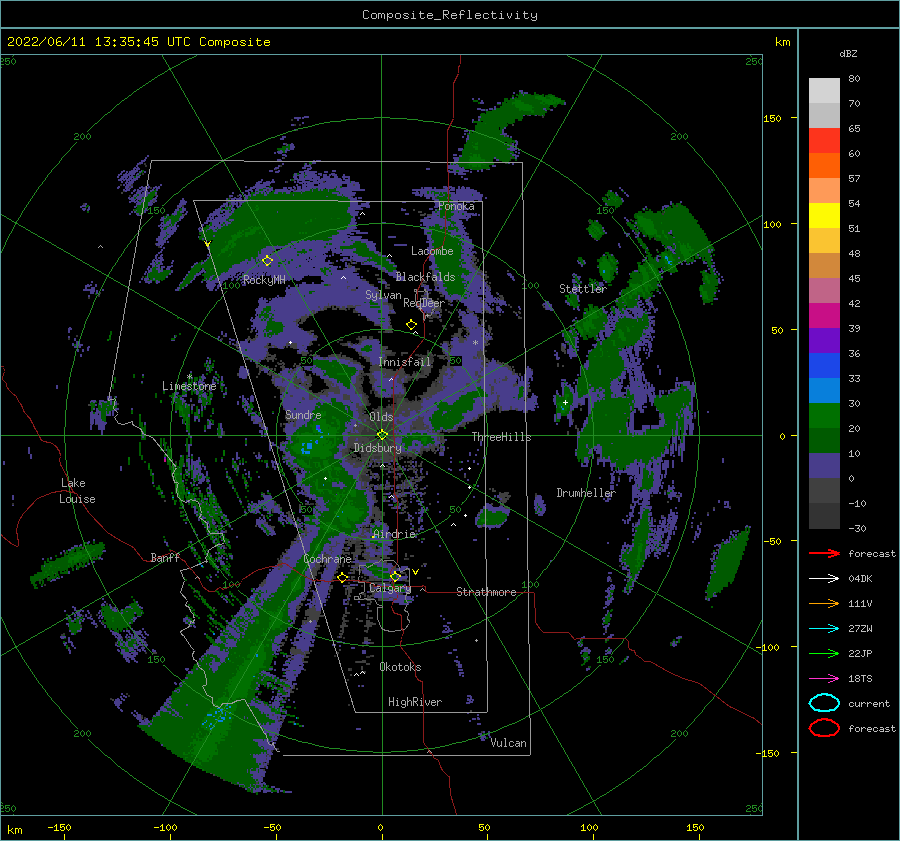This screenshot has height=841, width=900.
Task: Select the yellow diamond marker below Cochrane
Action: [343, 578]
